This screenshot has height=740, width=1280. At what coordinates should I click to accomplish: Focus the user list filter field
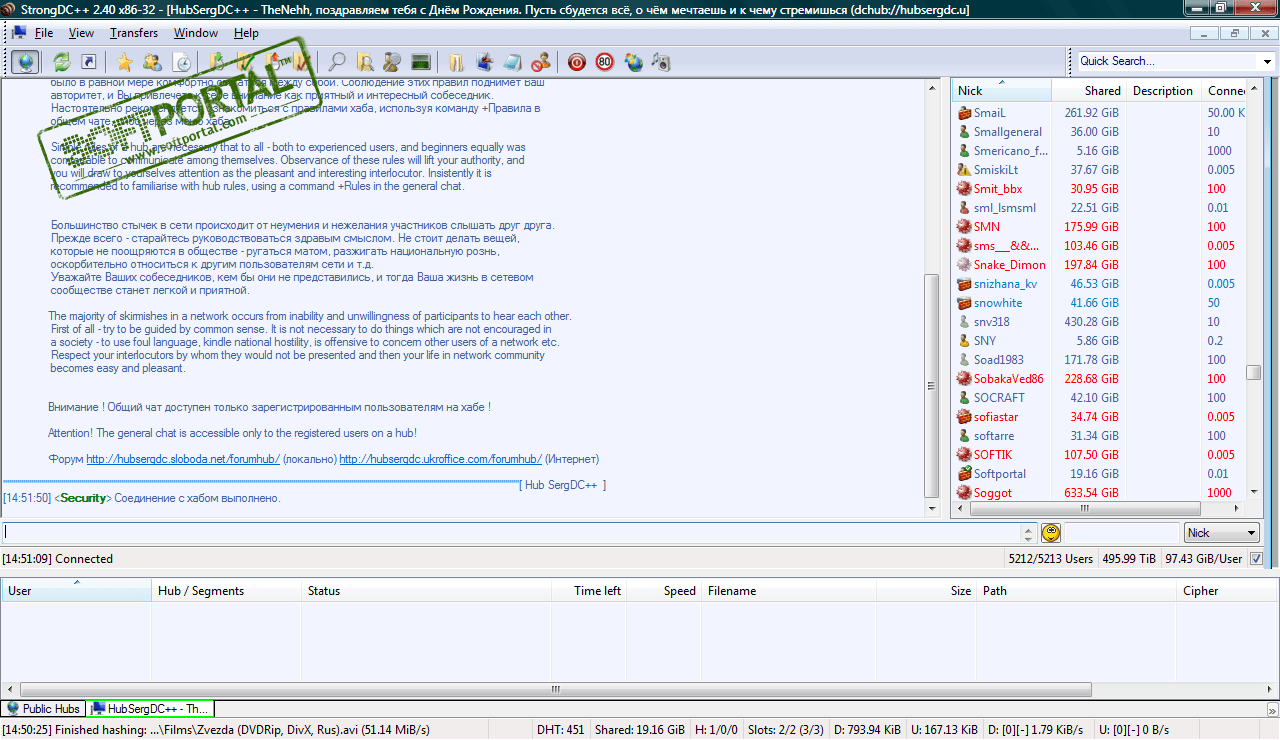click(1122, 533)
